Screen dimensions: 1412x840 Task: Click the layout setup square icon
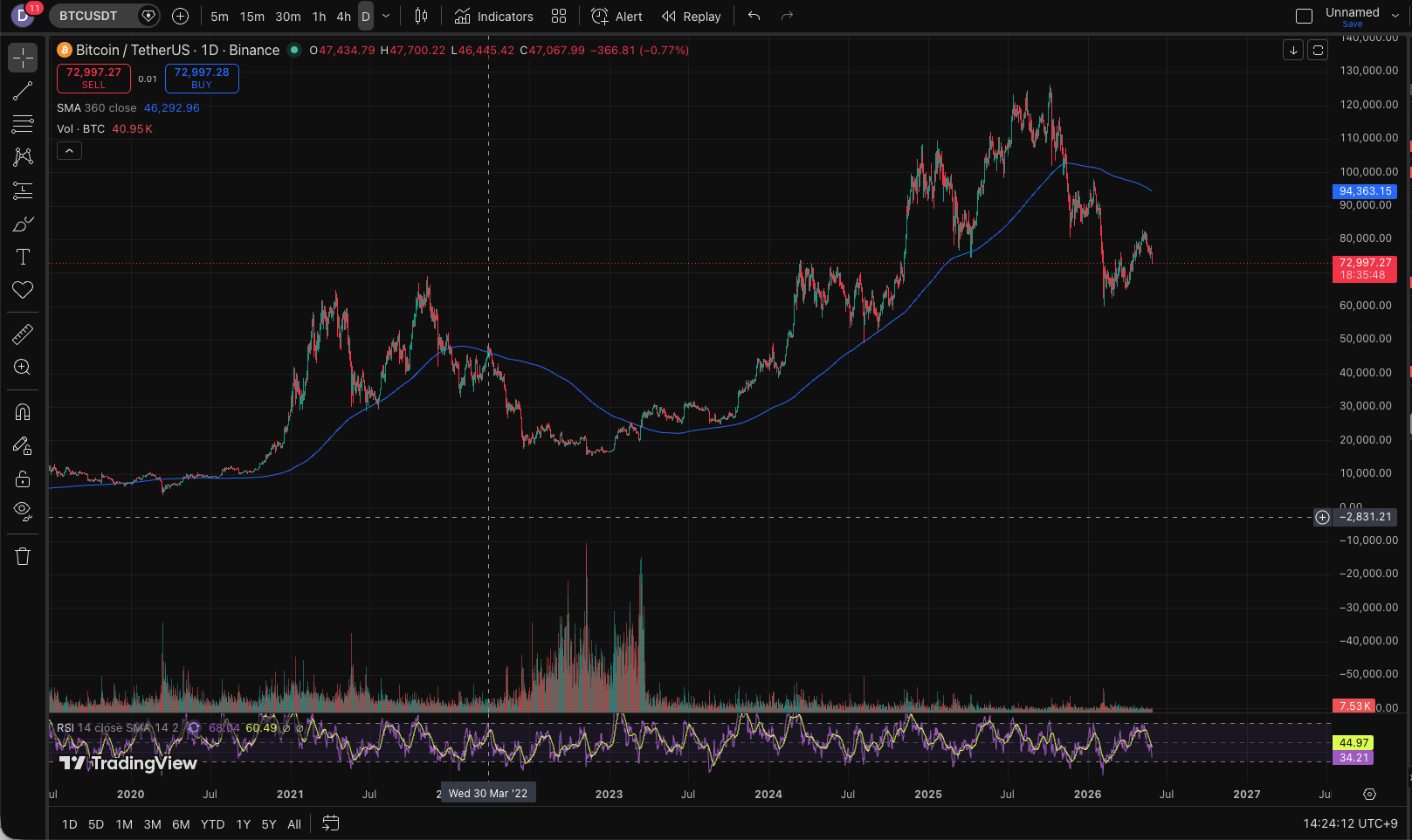pos(1304,16)
